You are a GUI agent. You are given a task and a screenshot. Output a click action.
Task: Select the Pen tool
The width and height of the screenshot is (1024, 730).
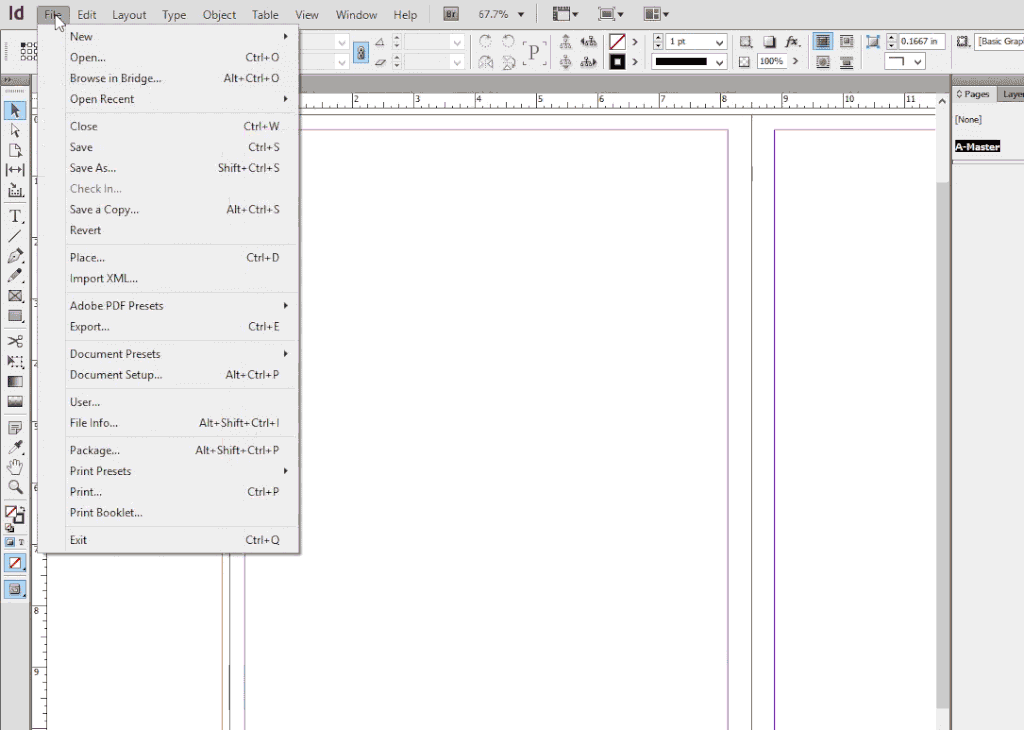[x=14, y=256]
